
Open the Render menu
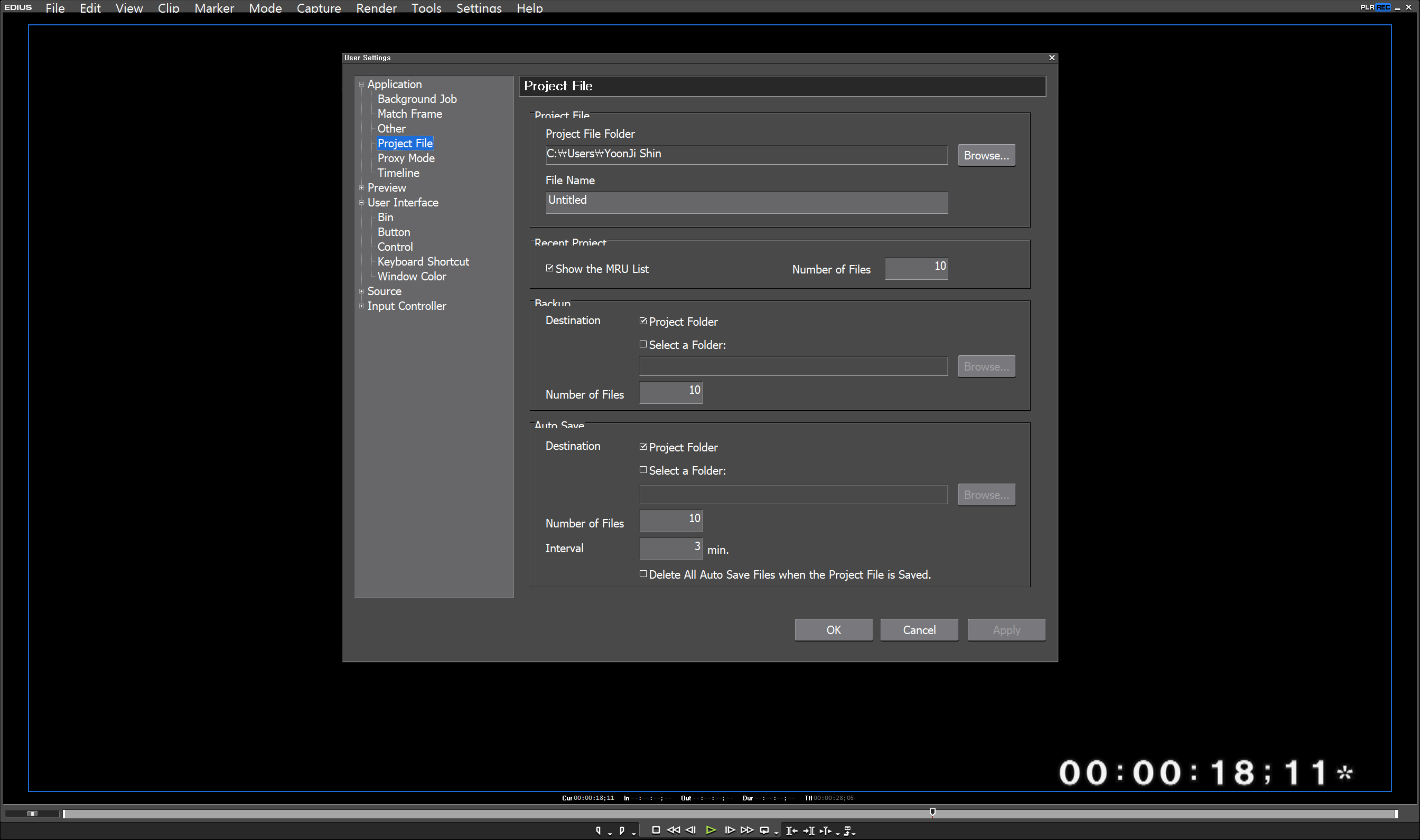[x=376, y=8]
